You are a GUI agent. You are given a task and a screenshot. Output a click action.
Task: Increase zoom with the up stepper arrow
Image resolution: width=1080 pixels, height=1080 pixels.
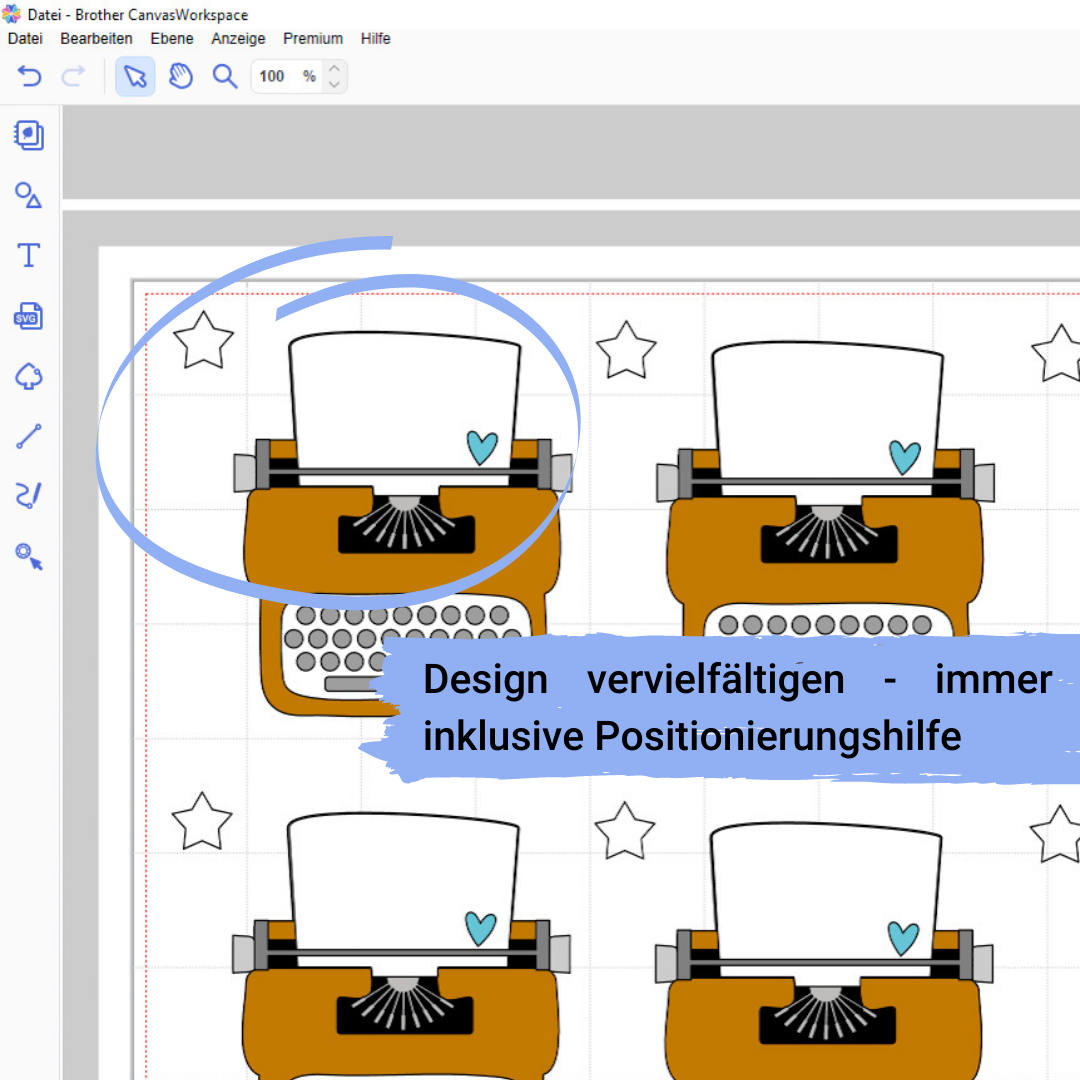[x=334, y=68]
